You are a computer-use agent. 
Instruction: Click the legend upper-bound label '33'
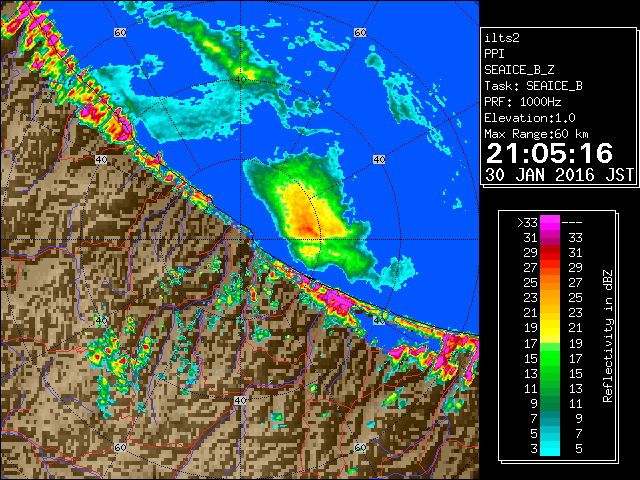coord(575,238)
